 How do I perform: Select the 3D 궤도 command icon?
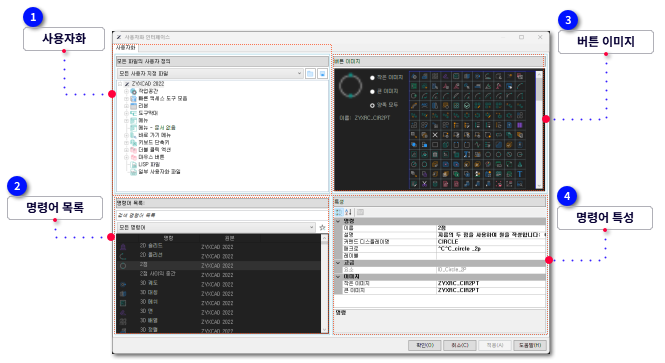[123, 284]
